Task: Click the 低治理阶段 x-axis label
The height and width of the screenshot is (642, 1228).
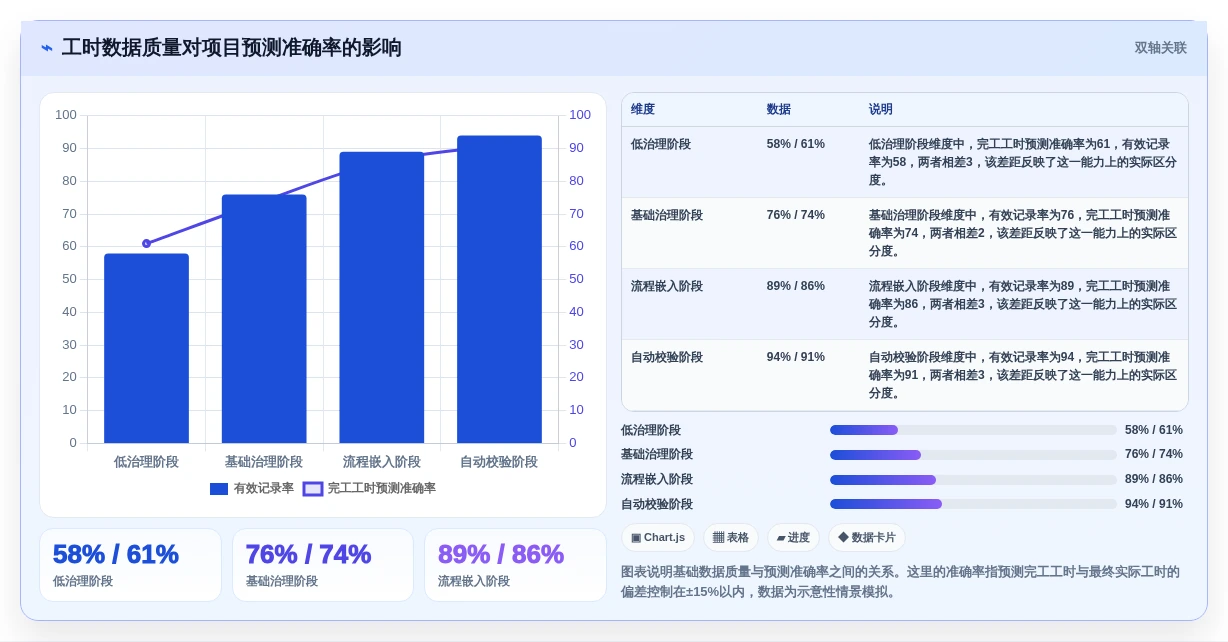Action: [146, 462]
